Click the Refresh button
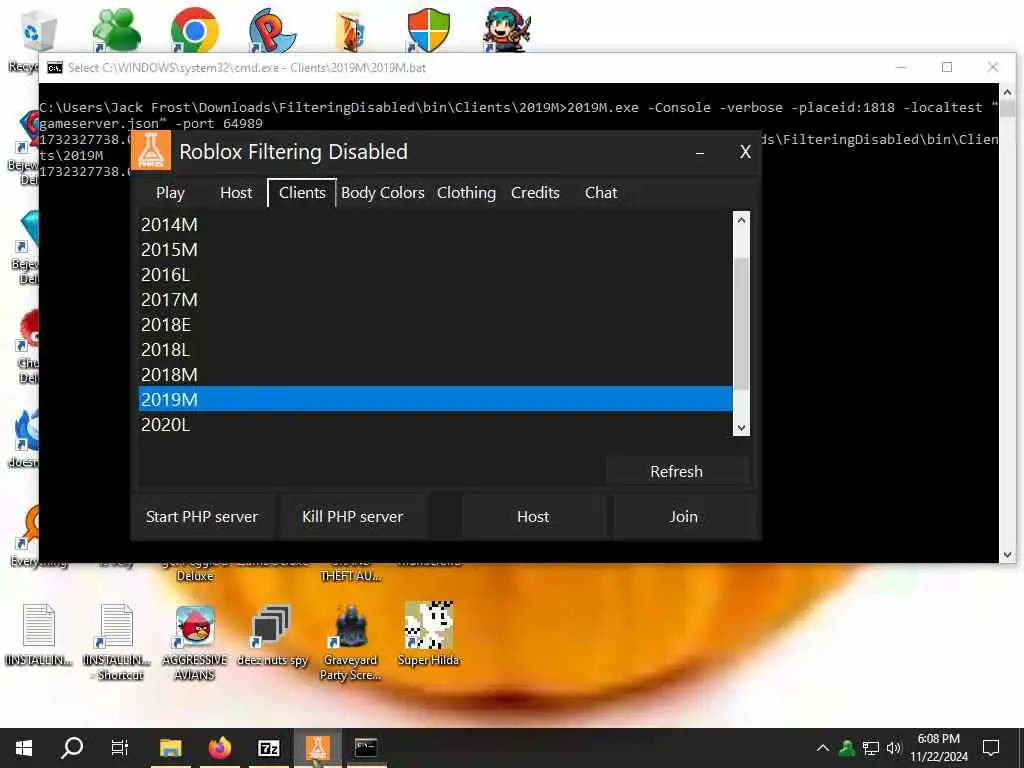This screenshot has width=1024, height=768. click(x=677, y=472)
